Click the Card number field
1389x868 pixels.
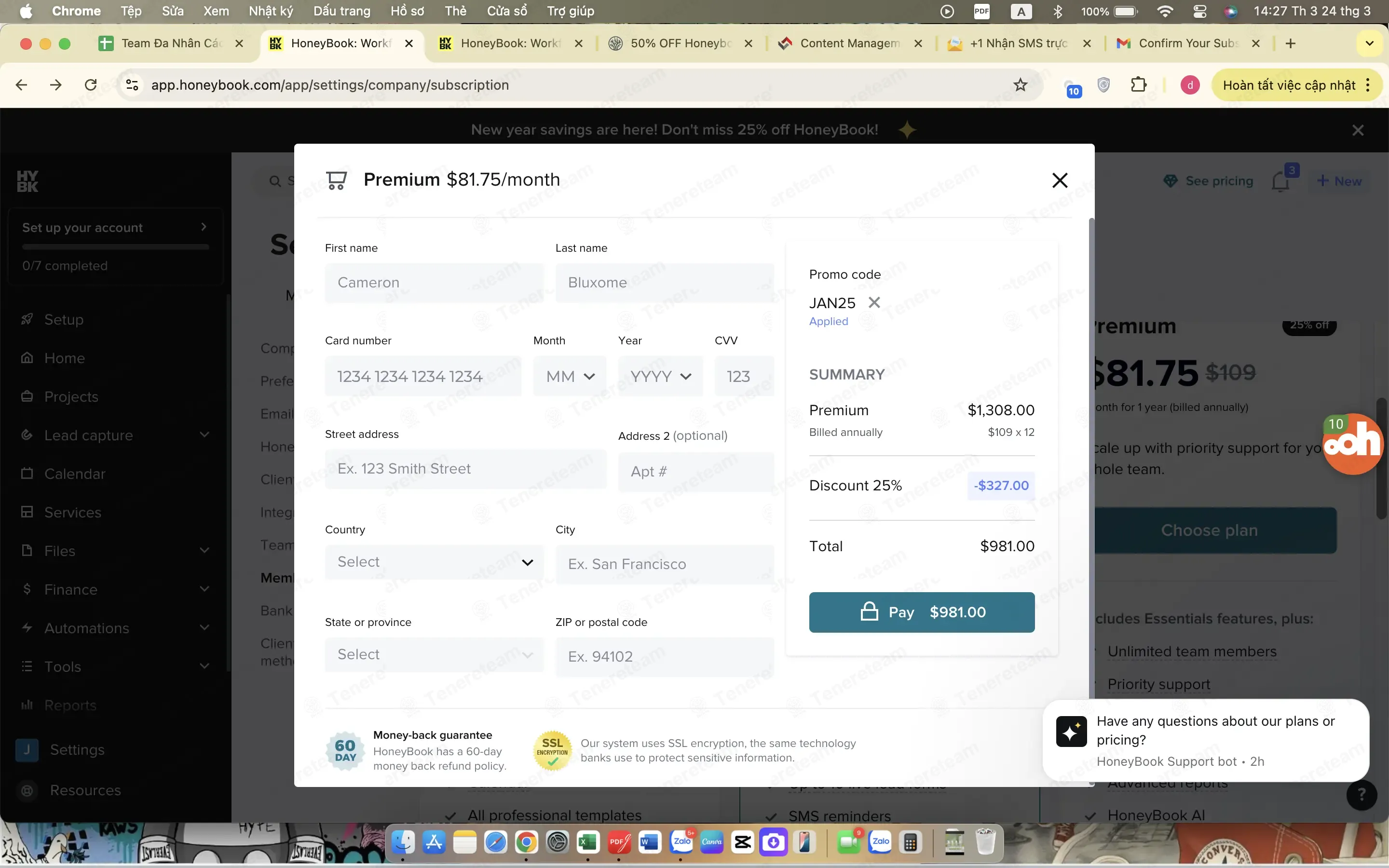[423, 377]
